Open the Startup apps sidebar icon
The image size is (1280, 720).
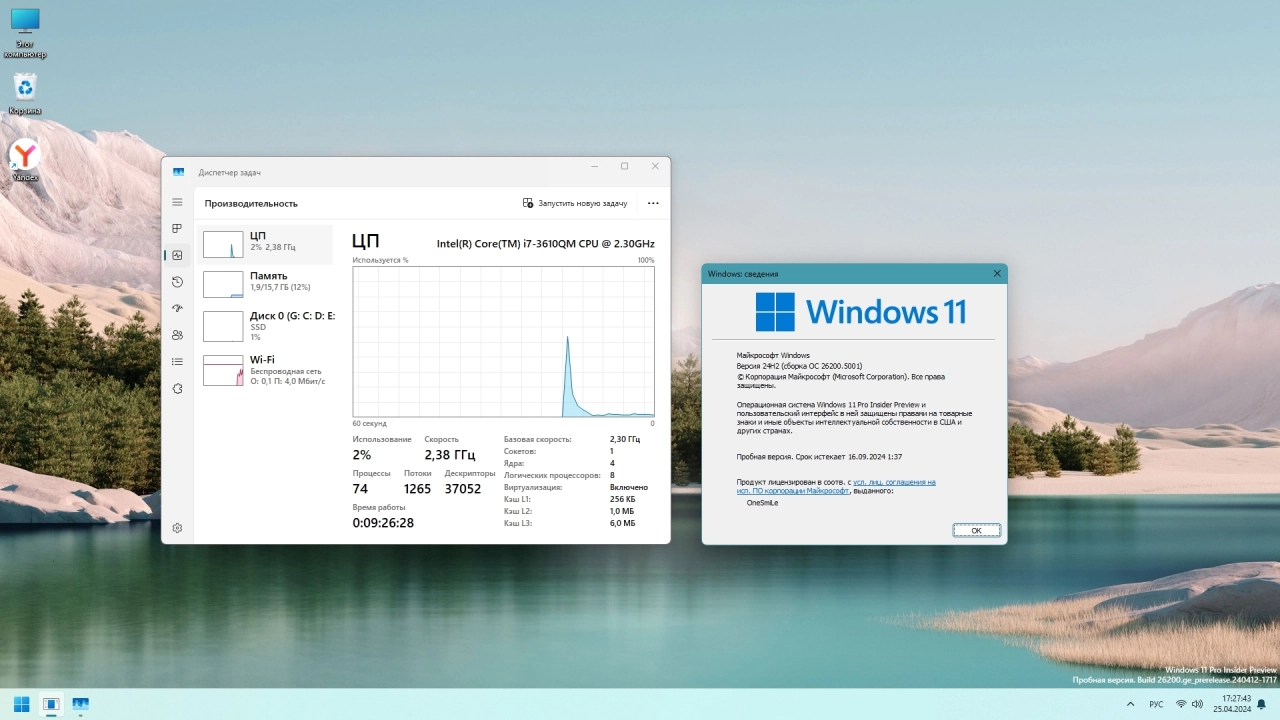pyautogui.click(x=177, y=308)
